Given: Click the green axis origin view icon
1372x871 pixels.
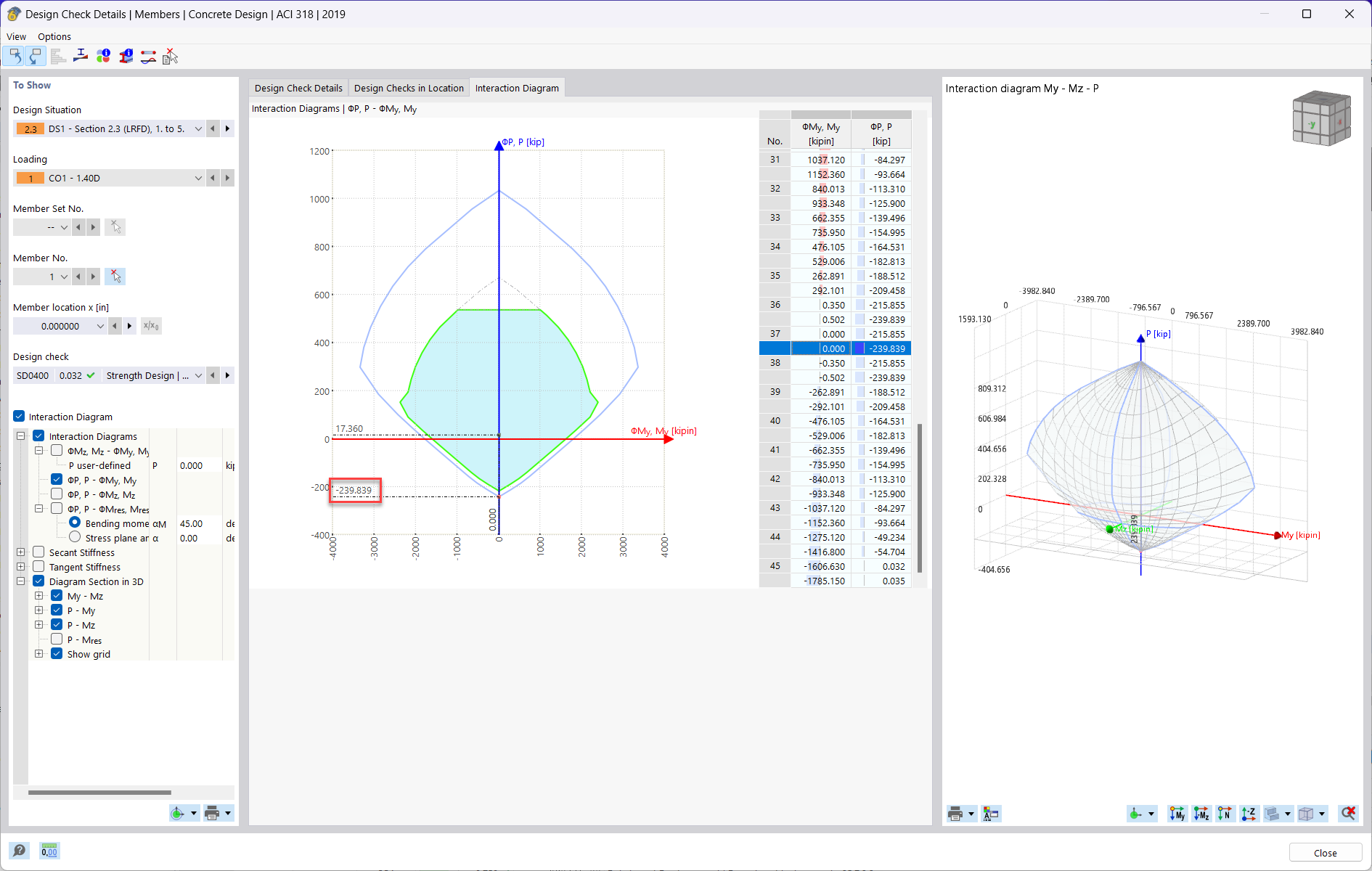Looking at the screenshot, I should [1135, 814].
